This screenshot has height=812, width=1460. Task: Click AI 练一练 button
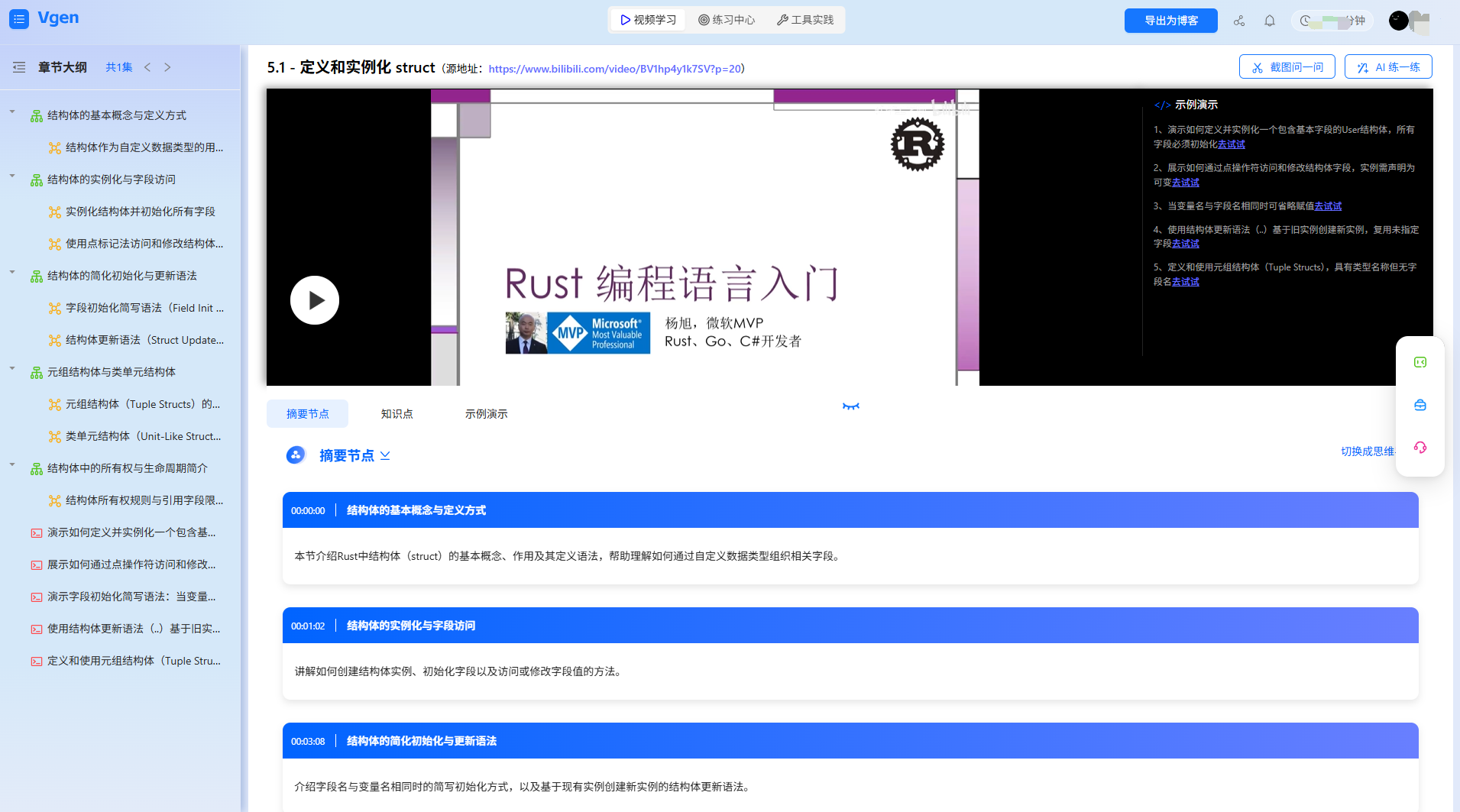tap(1388, 67)
